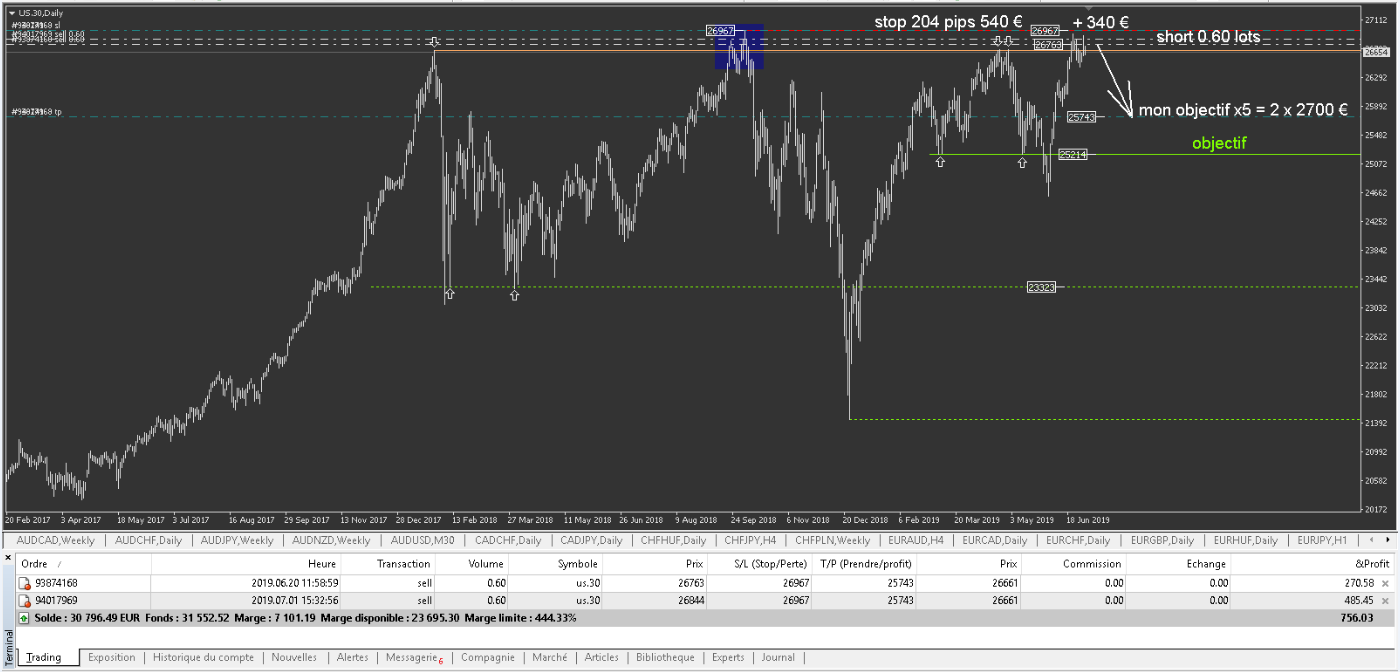Screen dimensions: 1400x672
Task: Select the down arrow above the January 2018 peak
Action: [x=434, y=42]
